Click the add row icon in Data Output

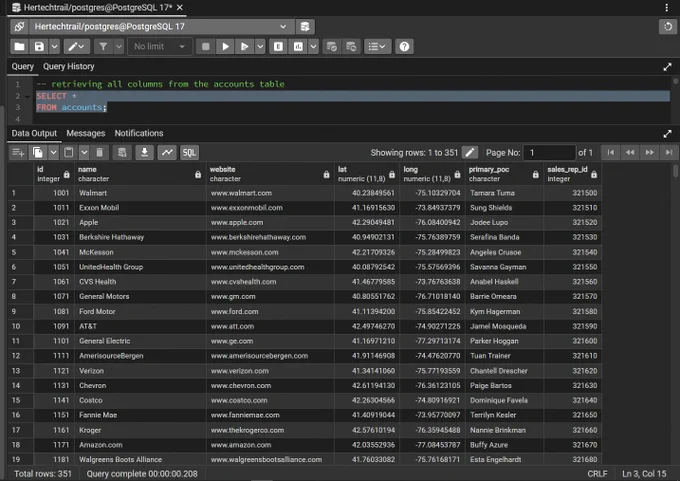18,152
